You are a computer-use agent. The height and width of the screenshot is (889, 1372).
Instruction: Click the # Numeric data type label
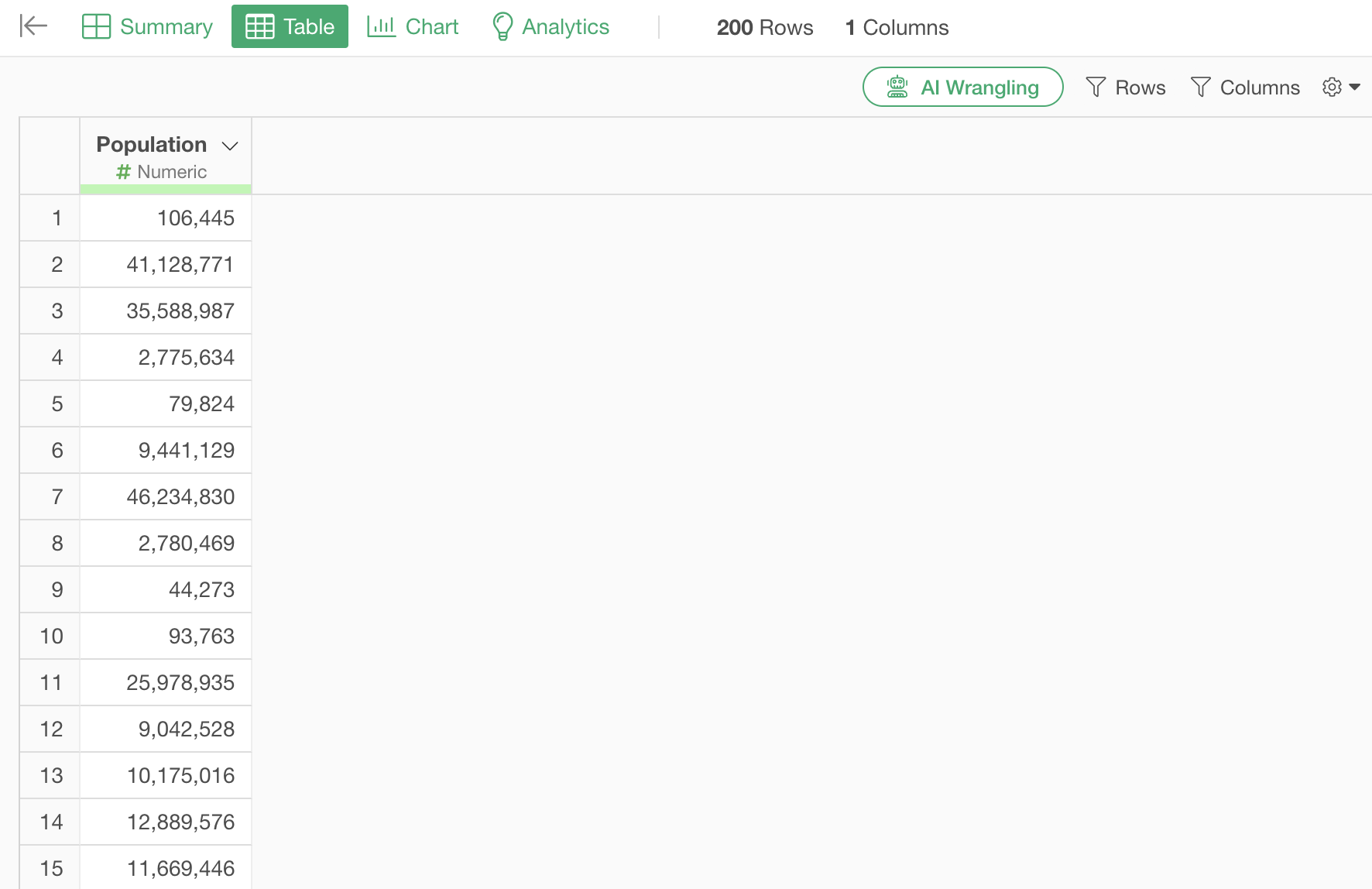162,172
